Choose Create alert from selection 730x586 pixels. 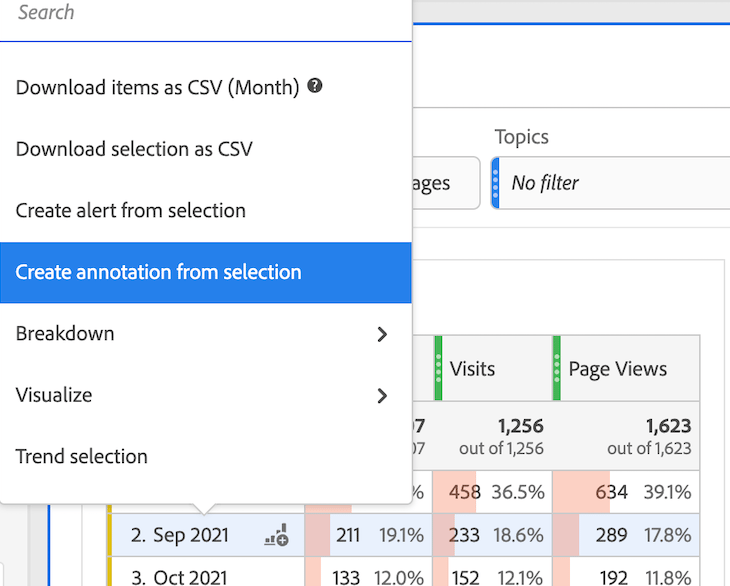[131, 211]
